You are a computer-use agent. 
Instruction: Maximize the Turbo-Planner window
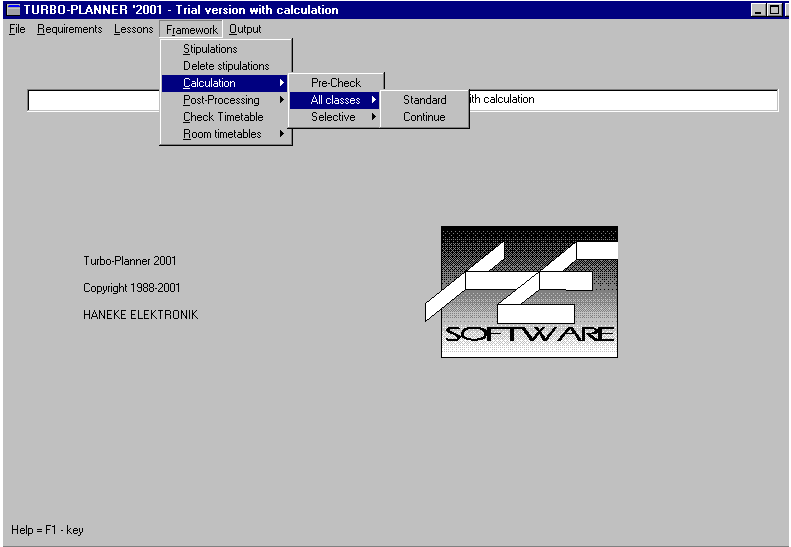point(774,10)
